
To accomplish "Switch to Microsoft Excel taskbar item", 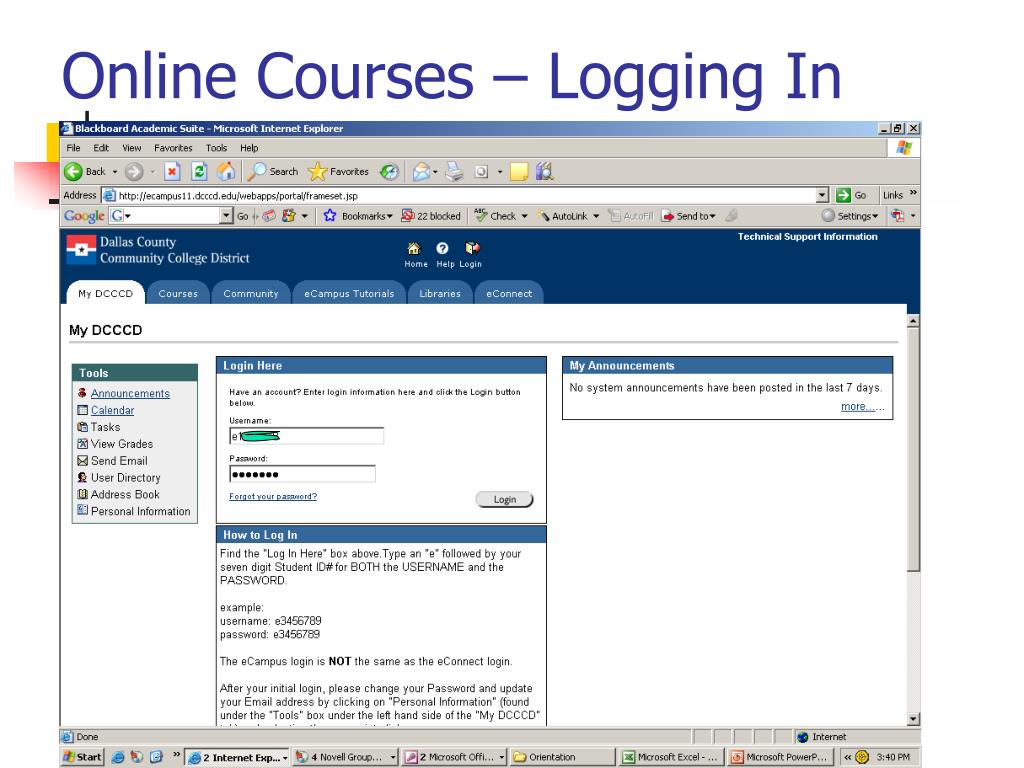I will 671,757.
